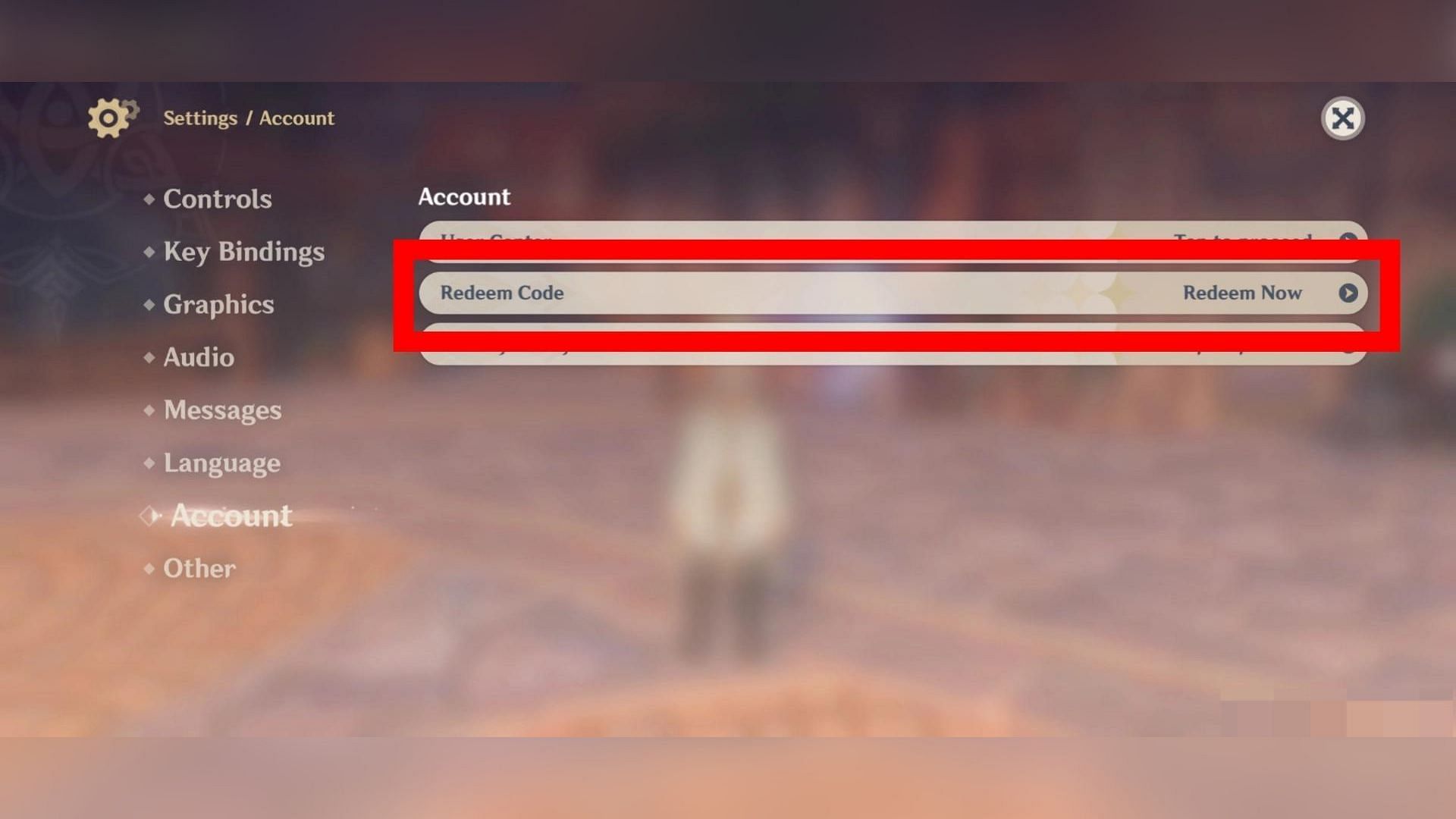Click the Redeem Now arrow icon
This screenshot has height=819, width=1456.
[x=1348, y=292]
